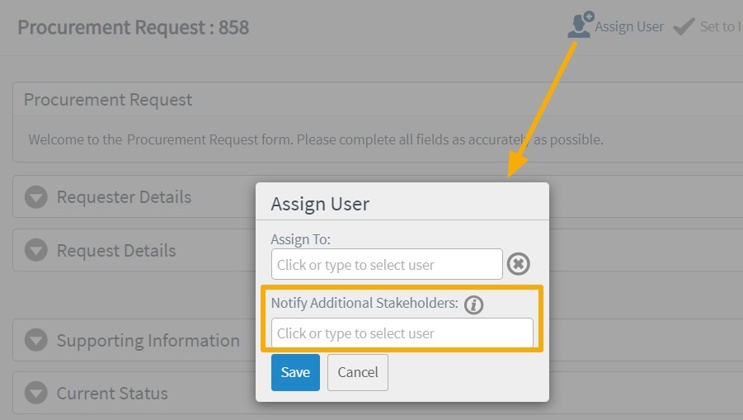
Task: Click the Assign User dialog title bar
Action: pos(402,203)
